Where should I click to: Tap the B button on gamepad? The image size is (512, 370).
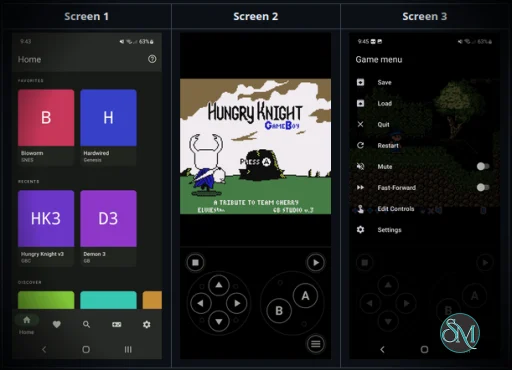pyautogui.click(x=279, y=311)
